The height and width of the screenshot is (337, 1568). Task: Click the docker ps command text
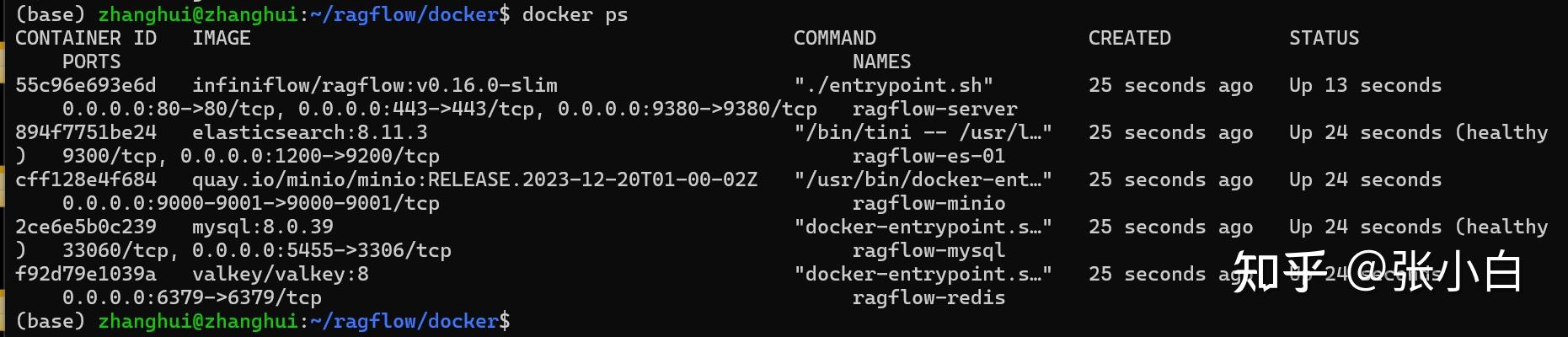tap(575, 14)
